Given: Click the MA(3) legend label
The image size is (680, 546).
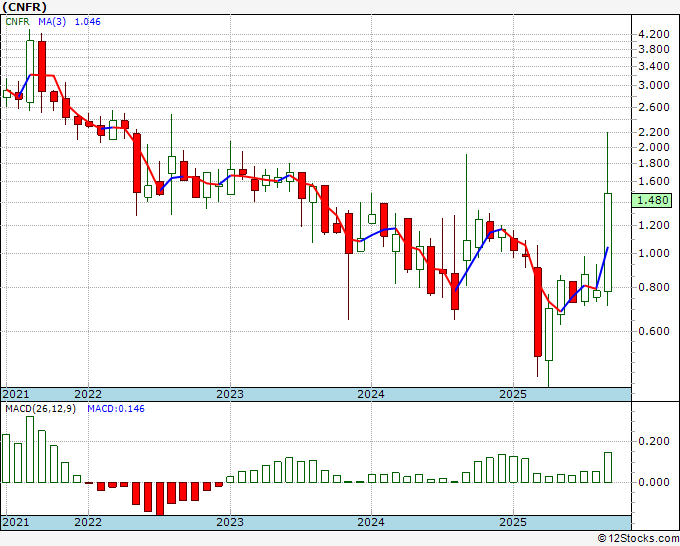Looking at the screenshot, I should coord(52,22).
